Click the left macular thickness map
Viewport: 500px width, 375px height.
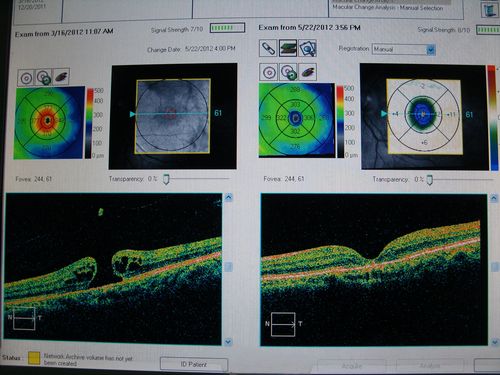pos(49,122)
